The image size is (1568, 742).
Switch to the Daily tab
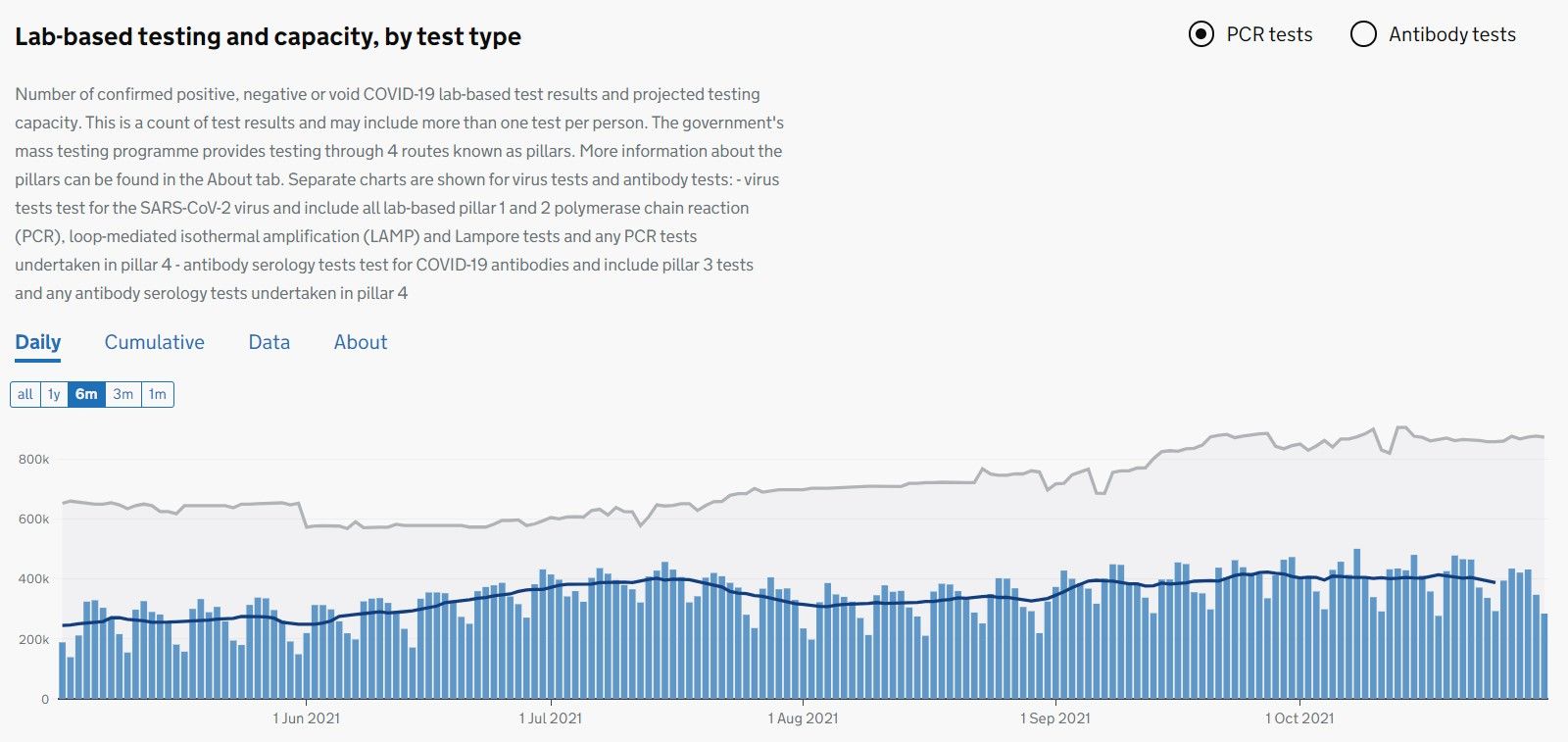38,342
